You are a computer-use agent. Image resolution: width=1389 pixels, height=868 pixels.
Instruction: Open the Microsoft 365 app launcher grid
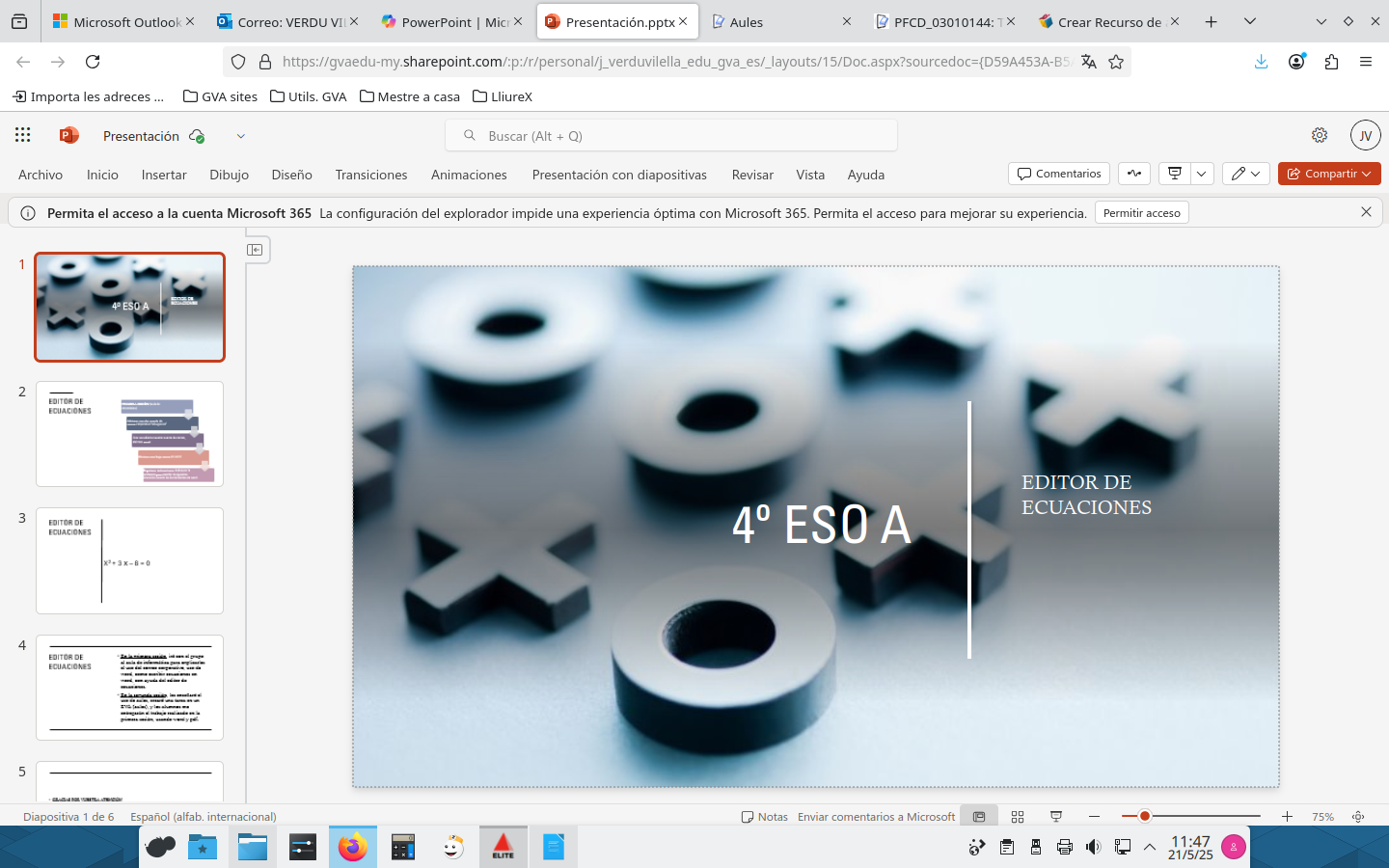(x=23, y=136)
